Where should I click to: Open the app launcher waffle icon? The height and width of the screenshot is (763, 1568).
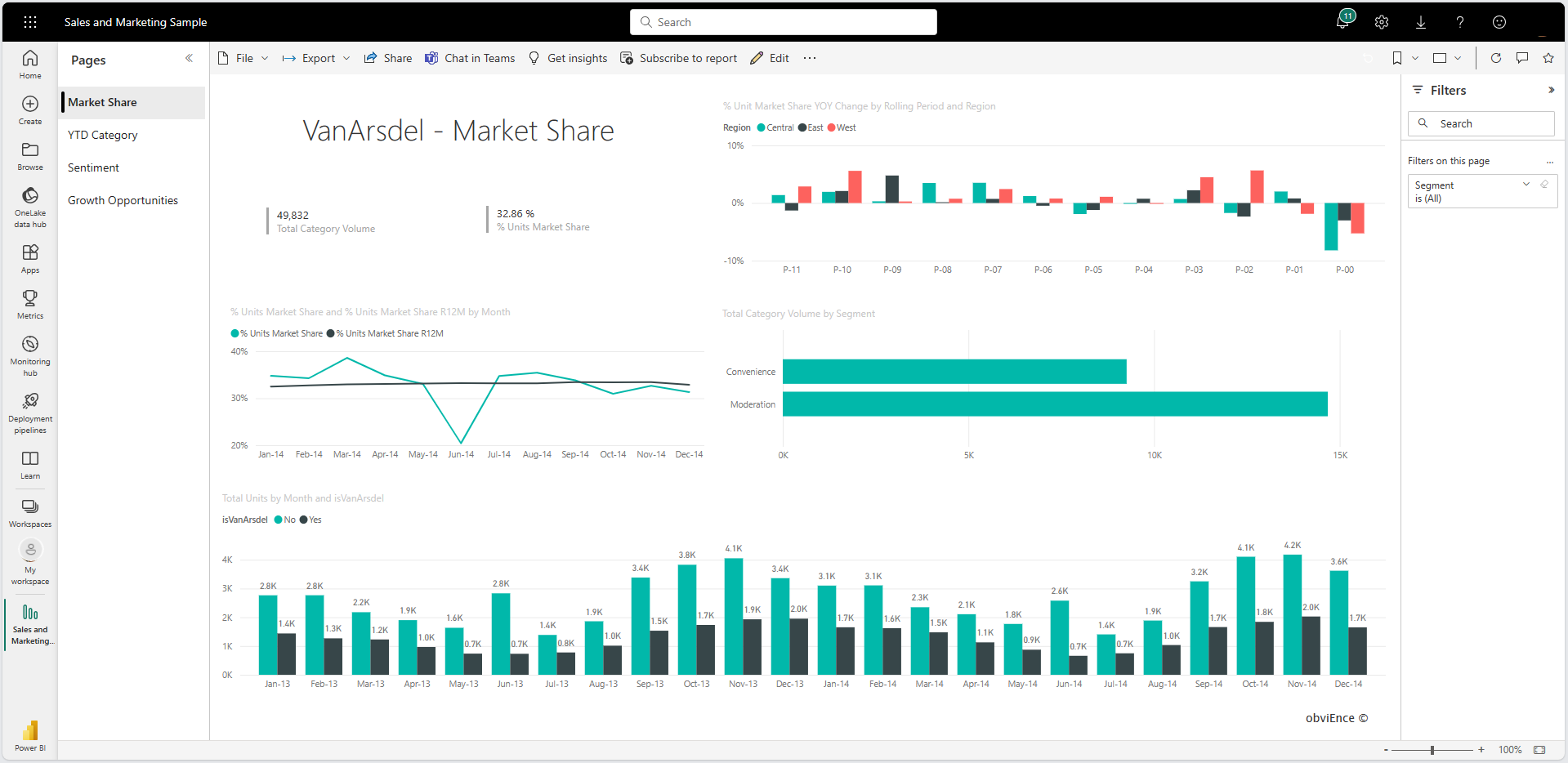[30, 22]
